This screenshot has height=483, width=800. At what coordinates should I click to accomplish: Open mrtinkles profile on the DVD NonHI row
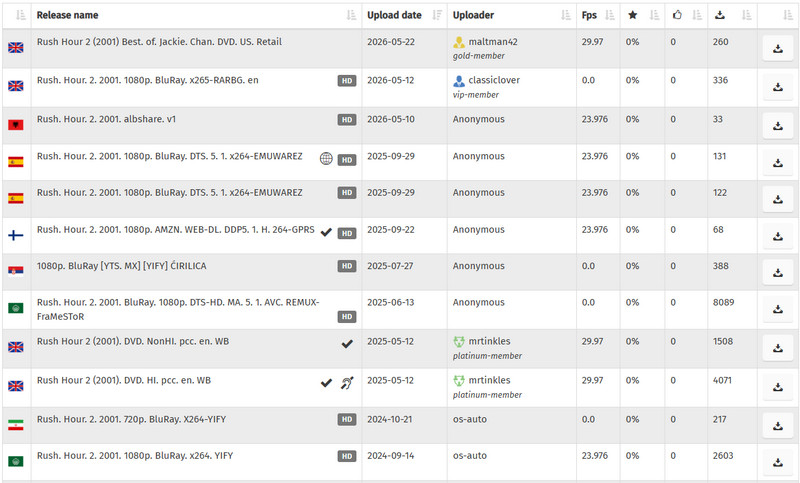(489, 341)
